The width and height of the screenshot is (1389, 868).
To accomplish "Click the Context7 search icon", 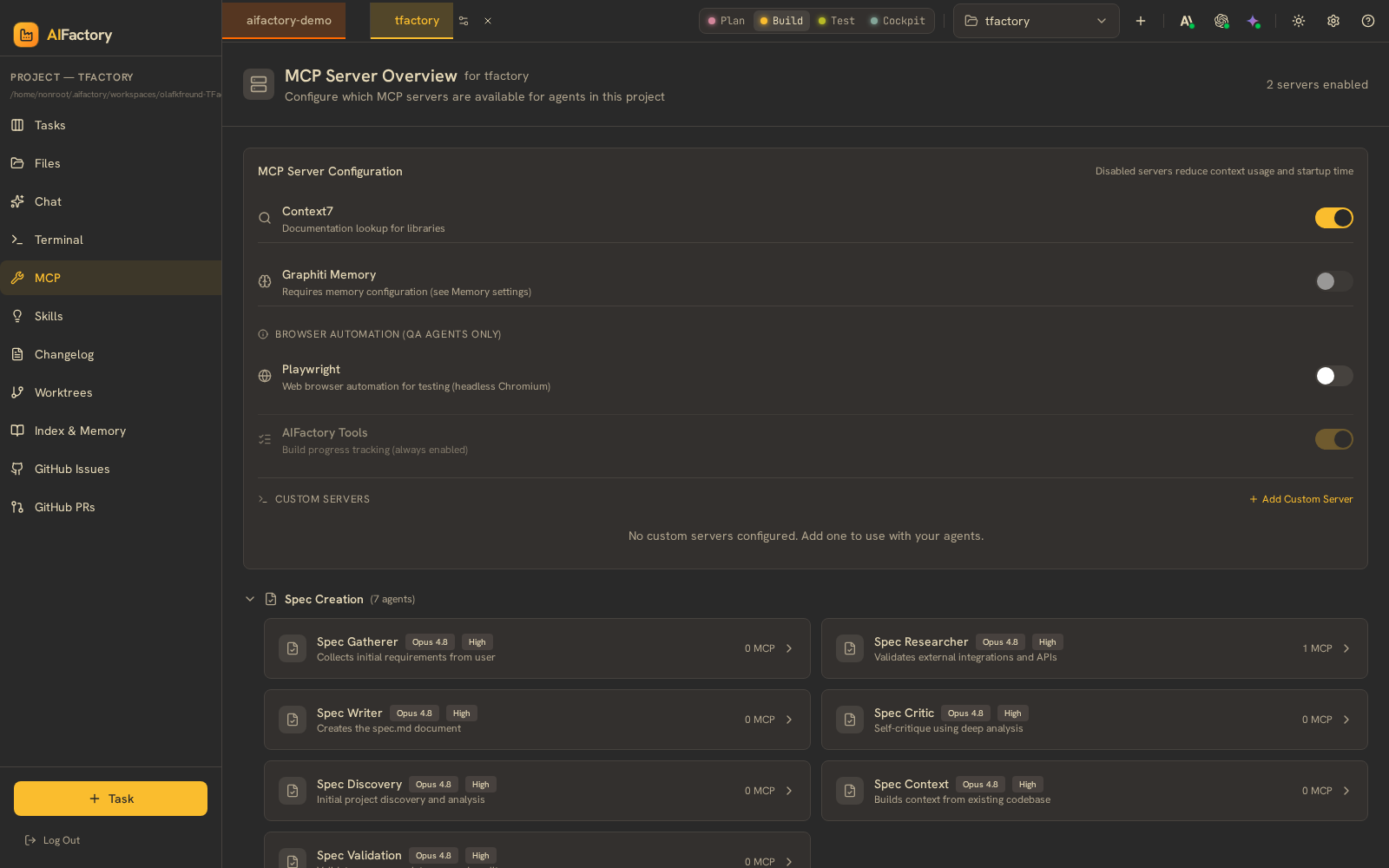I will [265, 218].
